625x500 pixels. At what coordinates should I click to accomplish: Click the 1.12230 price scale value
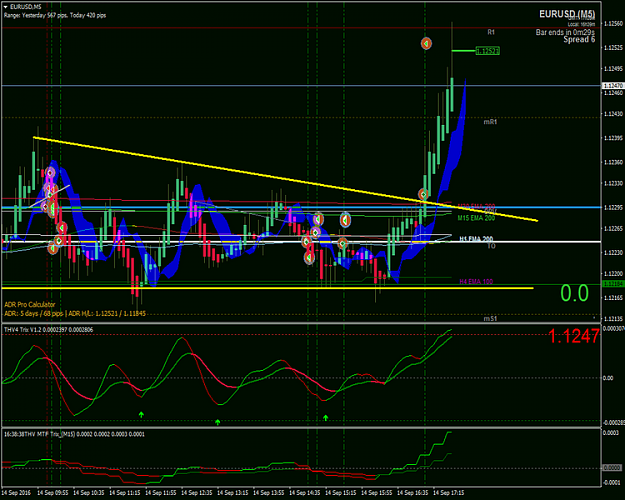[x=614, y=252]
